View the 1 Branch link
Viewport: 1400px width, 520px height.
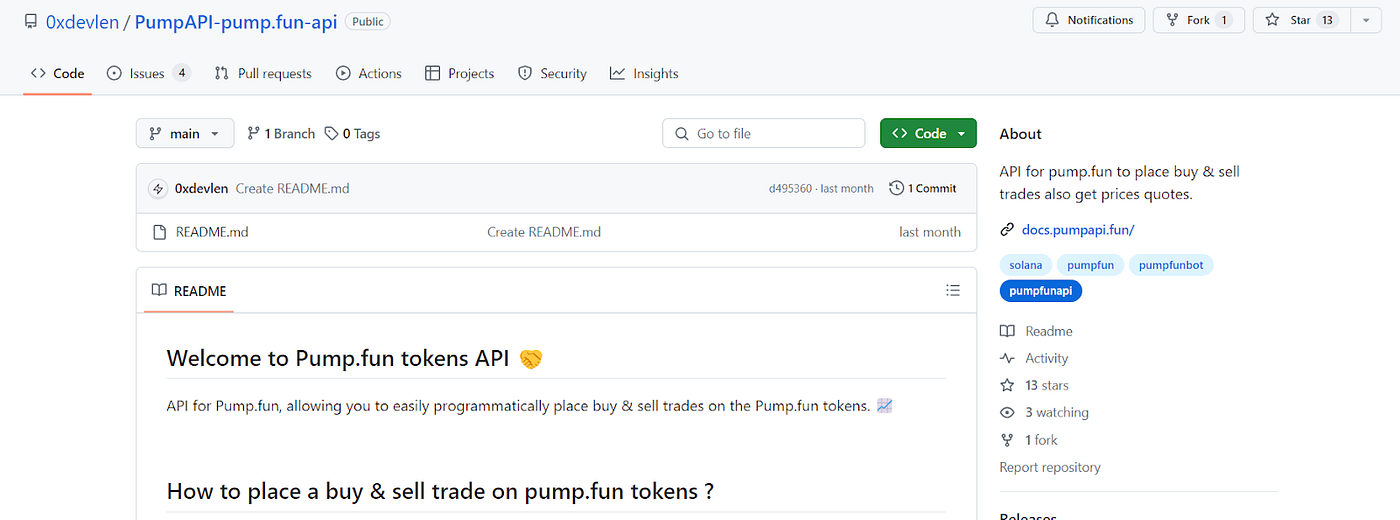point(281,133)
